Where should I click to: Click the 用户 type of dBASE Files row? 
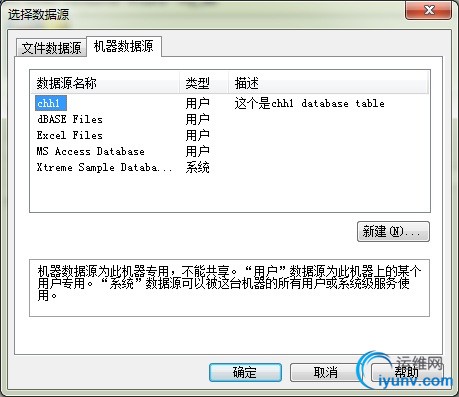(x=198, y=119)
